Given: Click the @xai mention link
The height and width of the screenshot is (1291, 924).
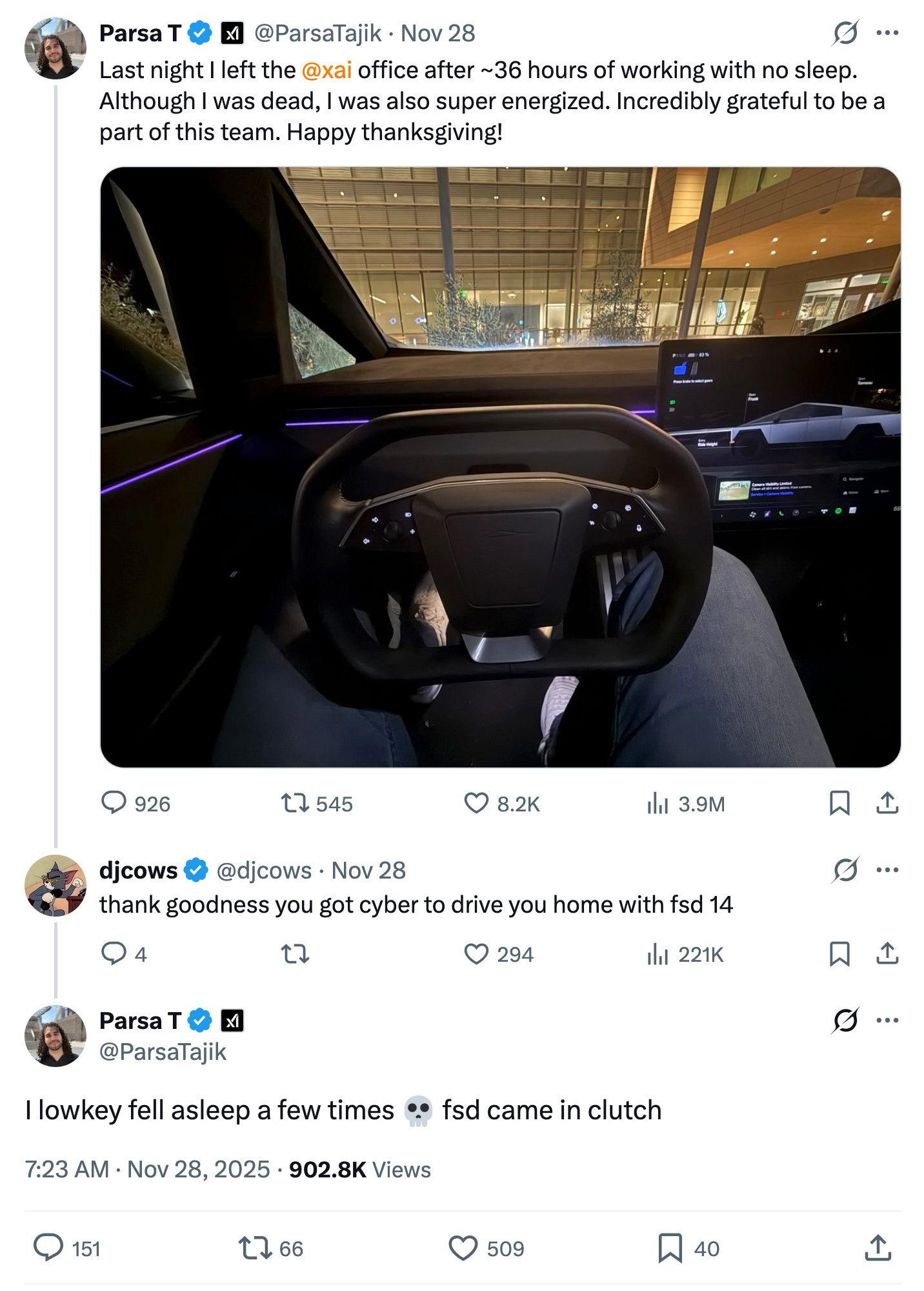Looking at the screenshot, I should pos(326,70).
